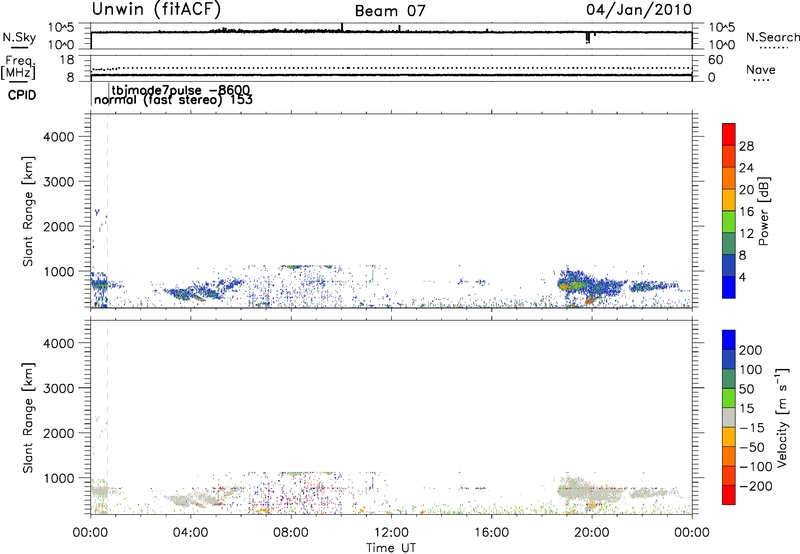
Task: Click the orange power swatch between 20 and 24
Action: [729, 178]
